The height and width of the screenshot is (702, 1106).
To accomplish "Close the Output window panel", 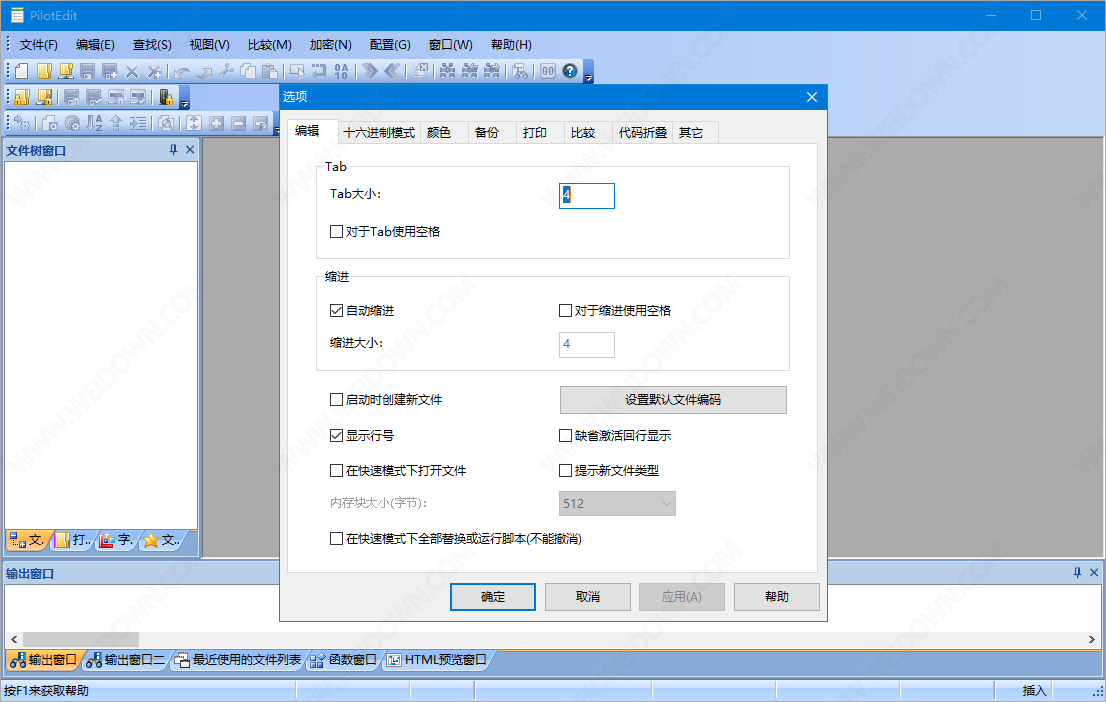I will pyautogui.click(x=1092, y=573).
